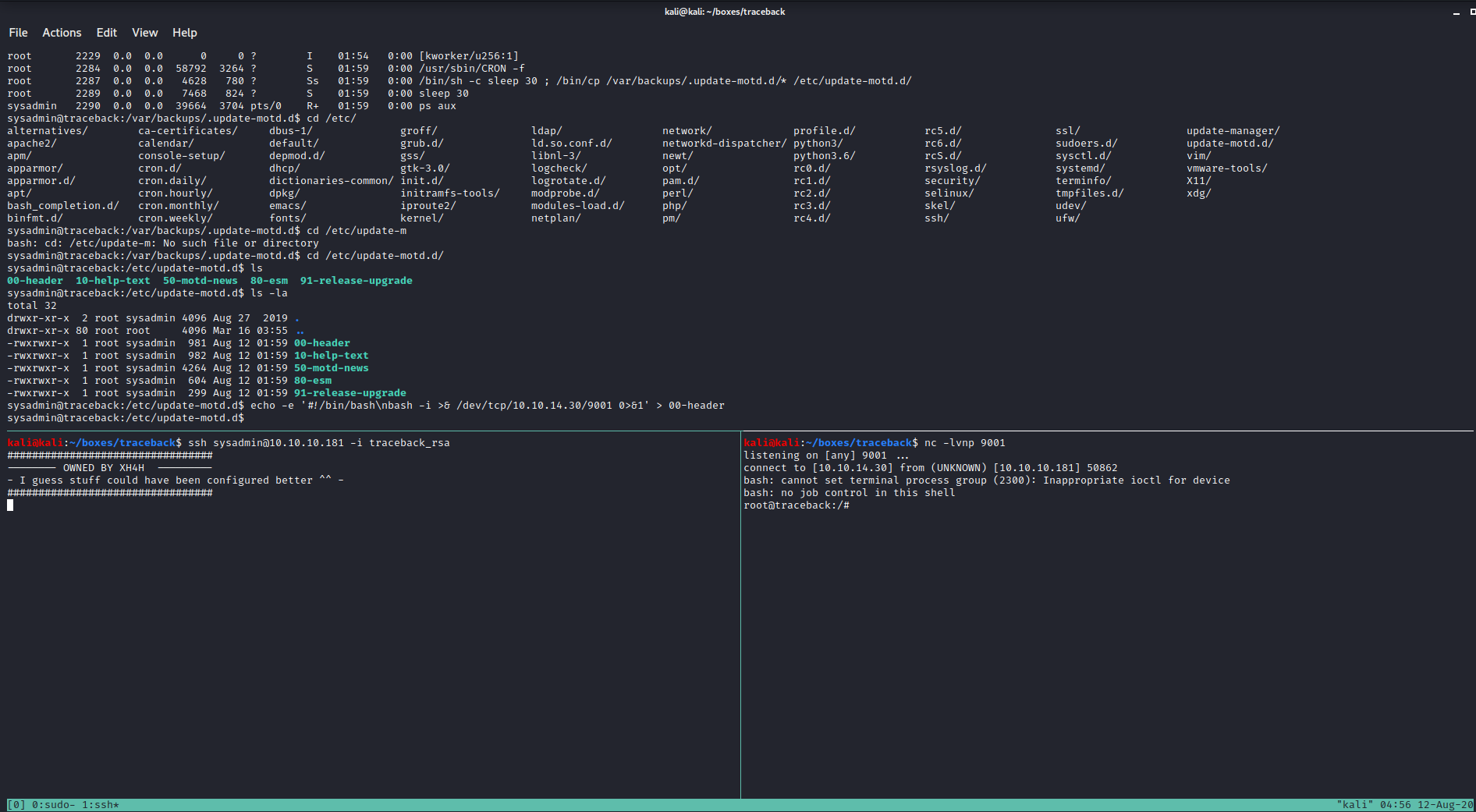Click the root@traceback:/# prompt in right pane
This screenshot has width=1476, height=812.
(x=797, y=505)
